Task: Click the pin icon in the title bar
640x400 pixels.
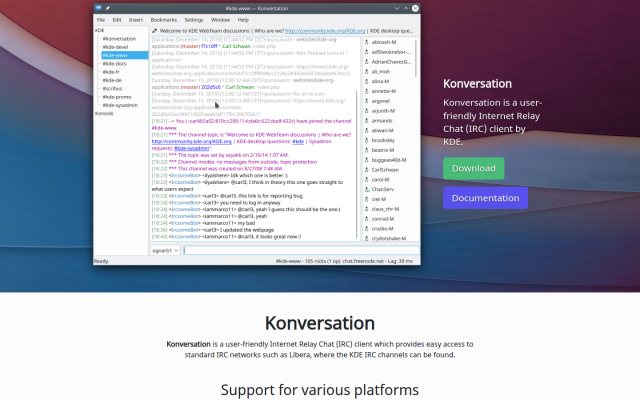Action: tap(108, 8)
